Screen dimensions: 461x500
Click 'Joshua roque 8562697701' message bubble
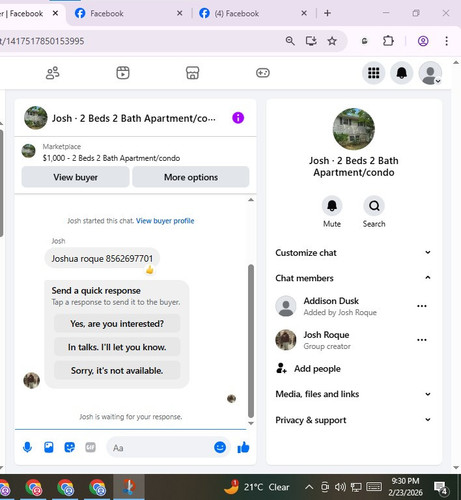(x=102, y=258)
